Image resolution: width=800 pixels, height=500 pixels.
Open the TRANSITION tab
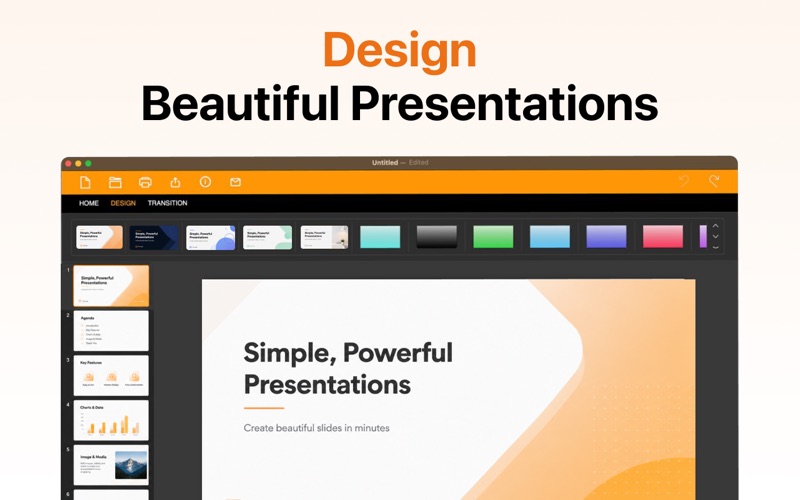point(167,203)
